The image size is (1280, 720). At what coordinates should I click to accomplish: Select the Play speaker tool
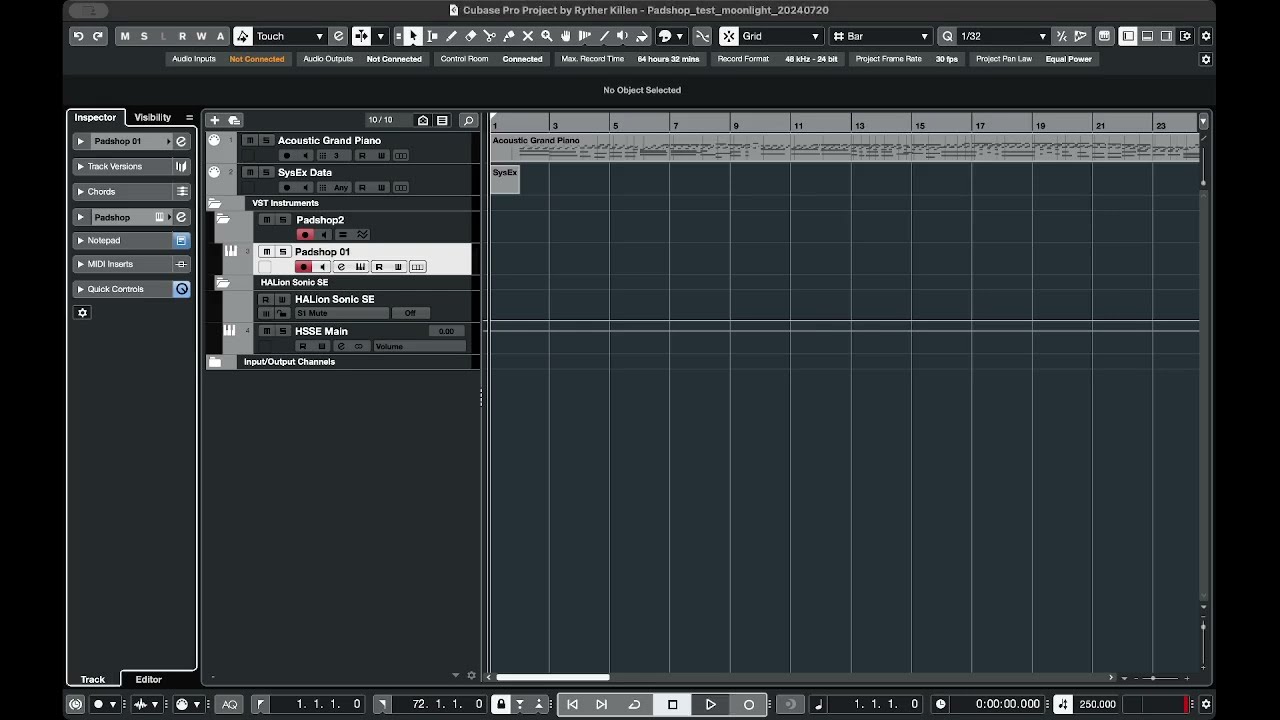click(623, 36)
